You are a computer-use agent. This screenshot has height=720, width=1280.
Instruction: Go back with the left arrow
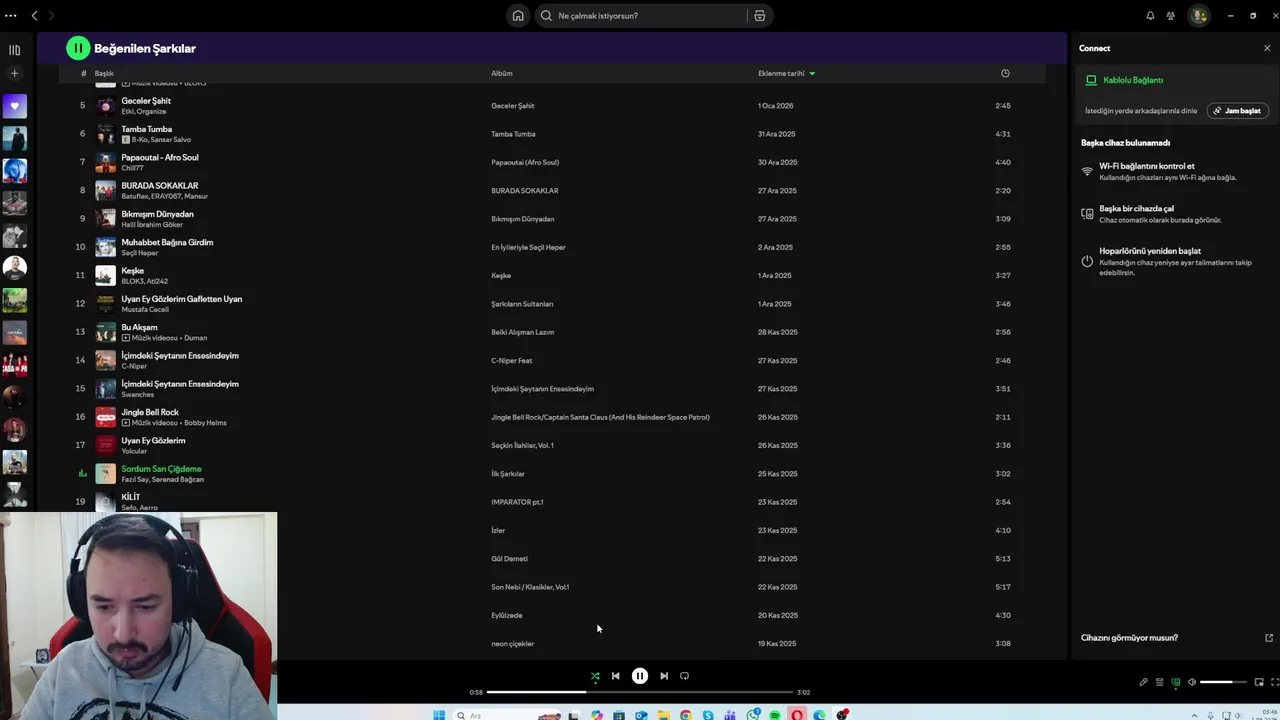coord(34,16)
